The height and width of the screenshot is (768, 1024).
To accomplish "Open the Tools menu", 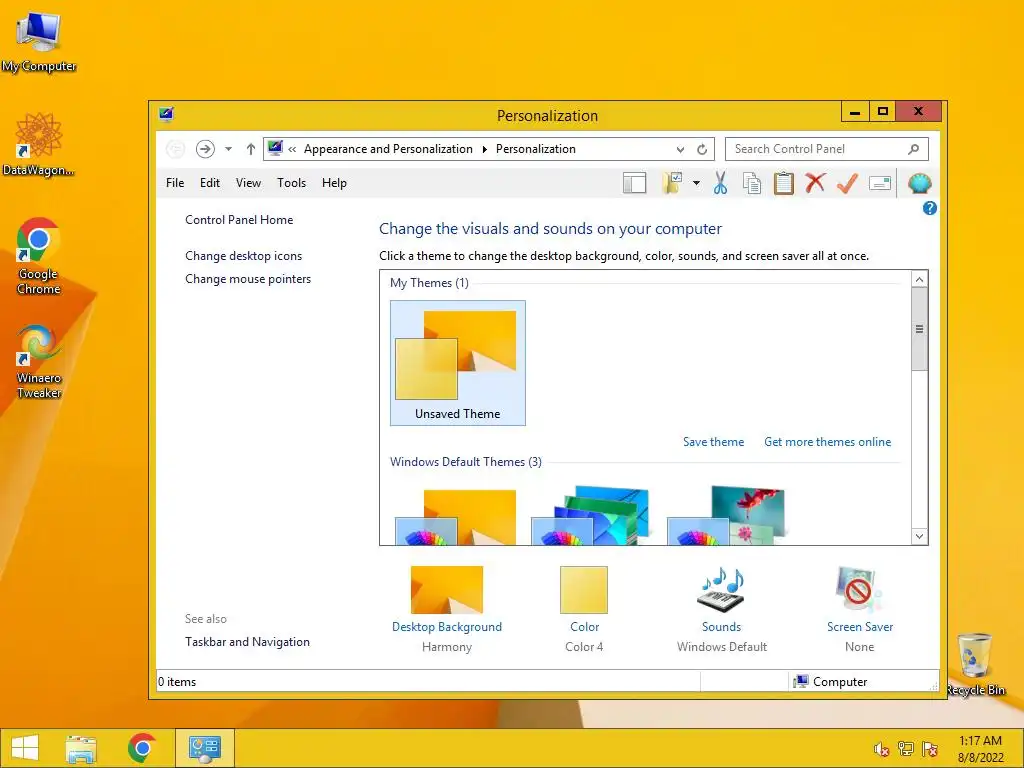I will coord(291,184).
